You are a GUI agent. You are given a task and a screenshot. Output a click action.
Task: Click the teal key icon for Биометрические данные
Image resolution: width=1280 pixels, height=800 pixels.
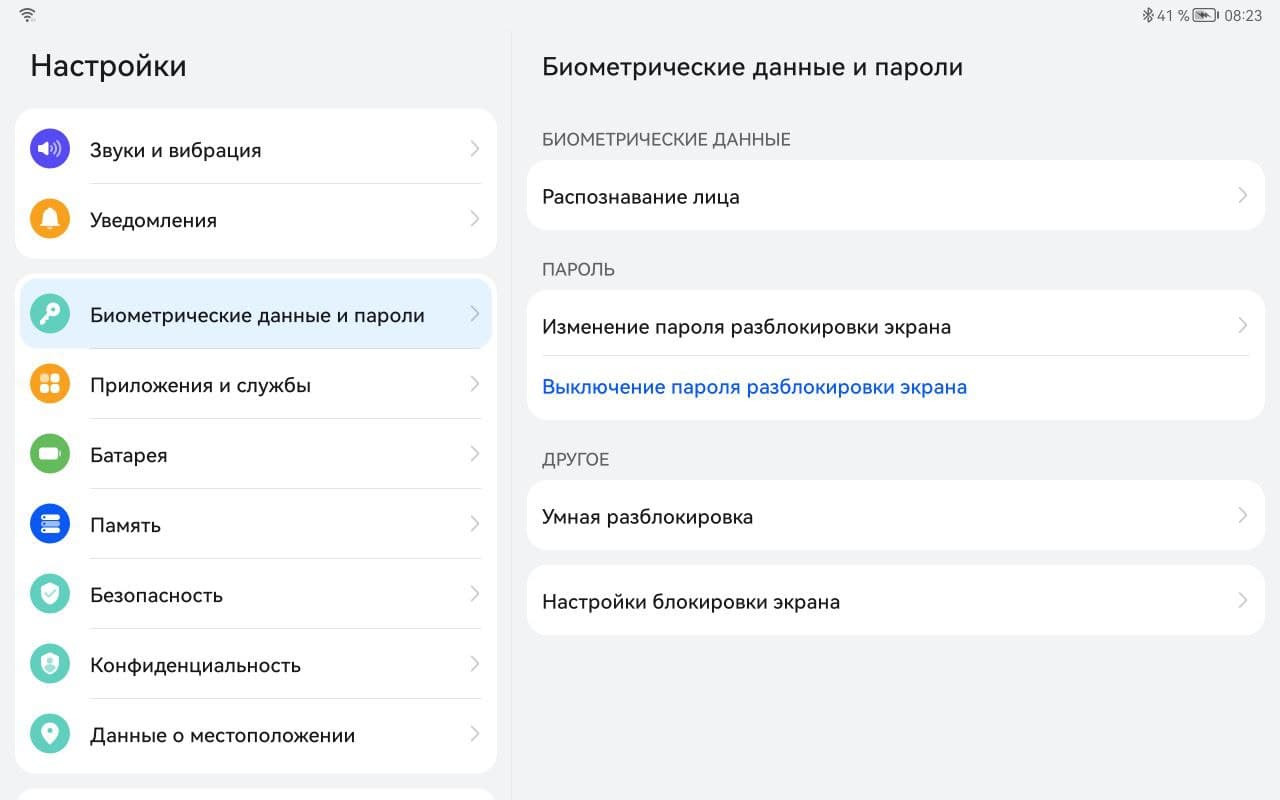50,314
